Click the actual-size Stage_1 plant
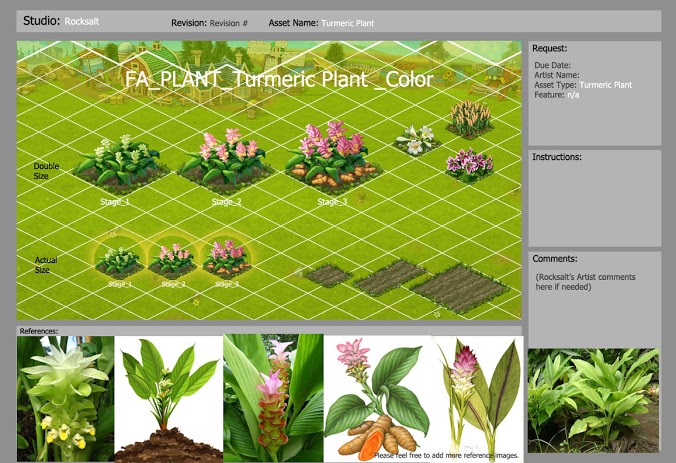 tap(119, 262)
